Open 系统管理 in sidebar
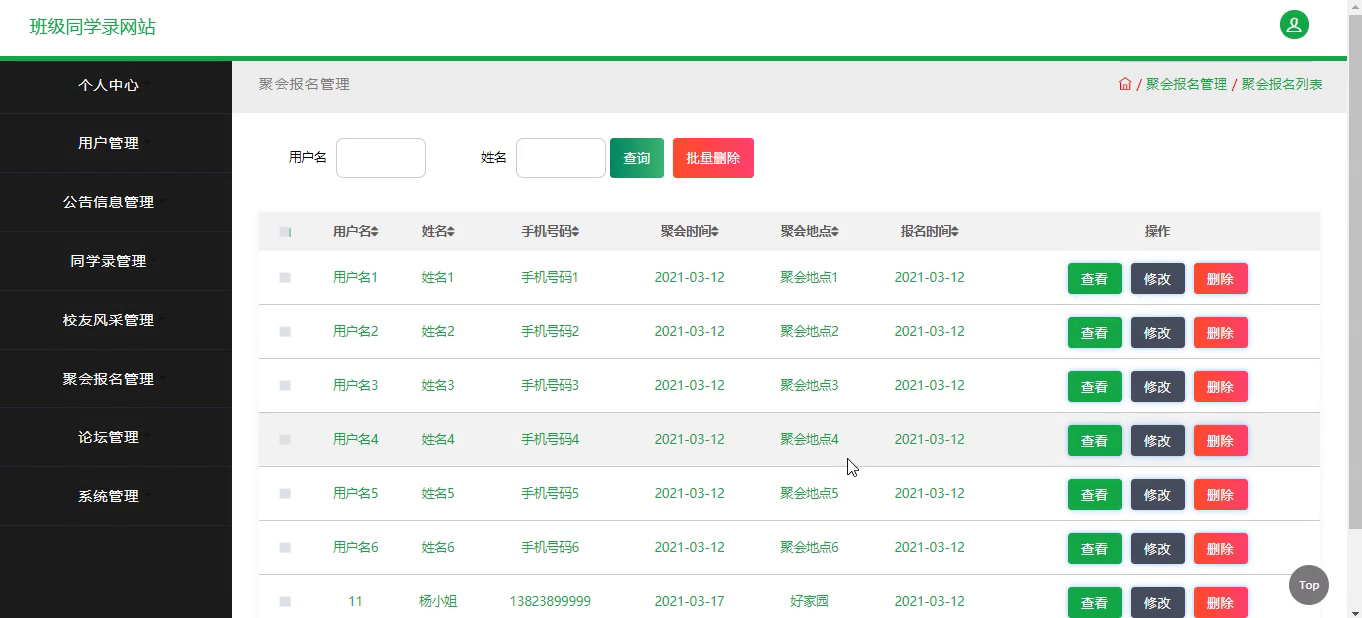The width and height of the screenshot is (1362, 618). pos(108,496)
